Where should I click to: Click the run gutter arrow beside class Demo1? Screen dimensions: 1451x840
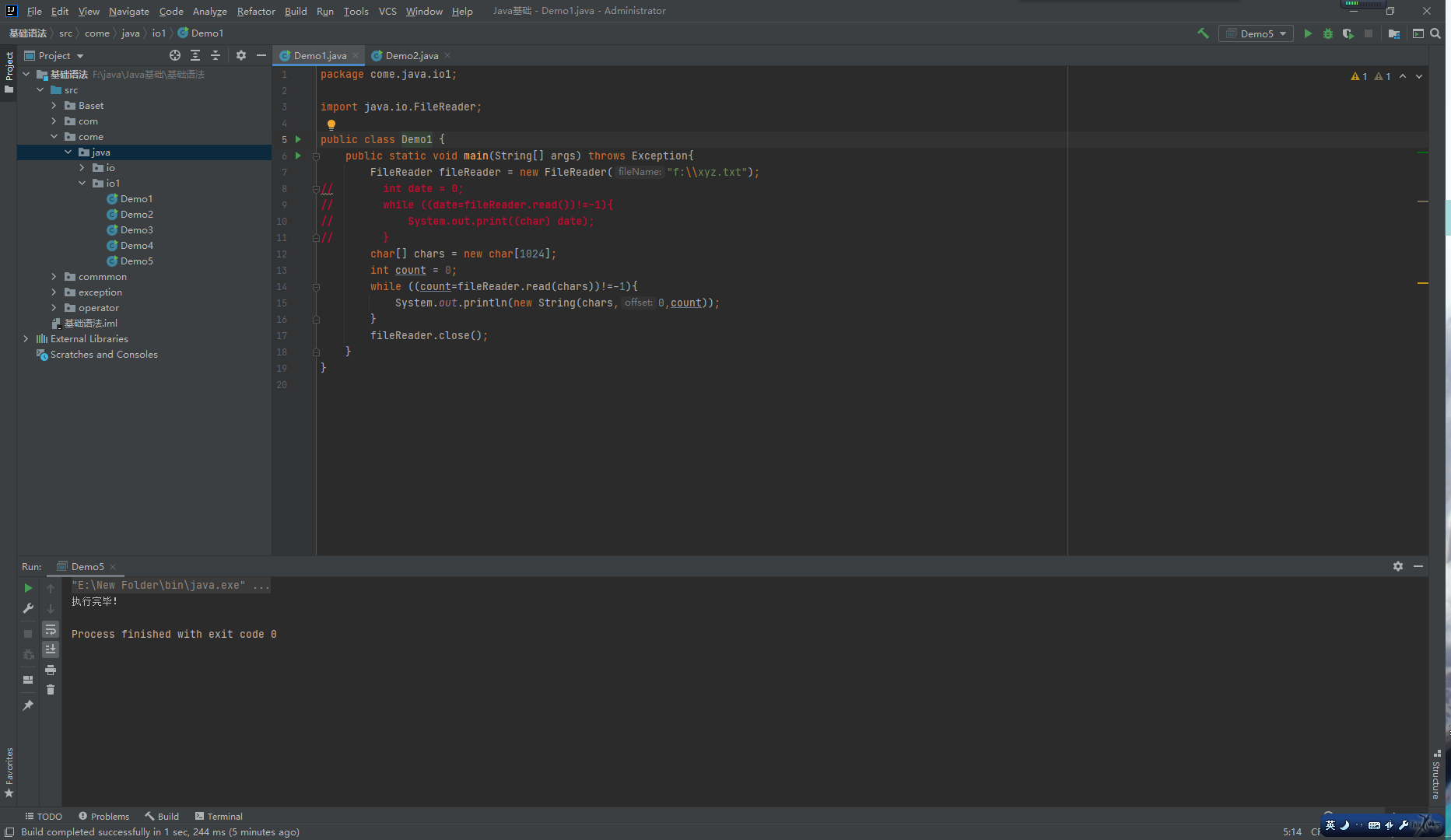pyautogui.click(x=298, y=139)
